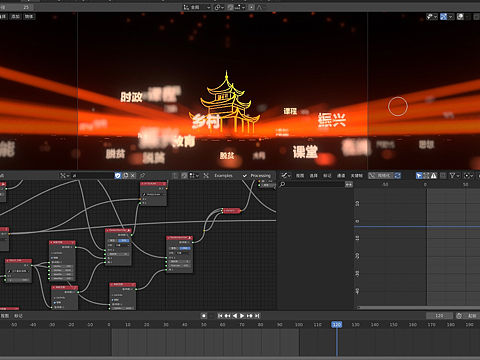Viewport: 480px width, 360px height.
Task: Open proportional falloff curve menu
Action: click(x=259, y=7)
